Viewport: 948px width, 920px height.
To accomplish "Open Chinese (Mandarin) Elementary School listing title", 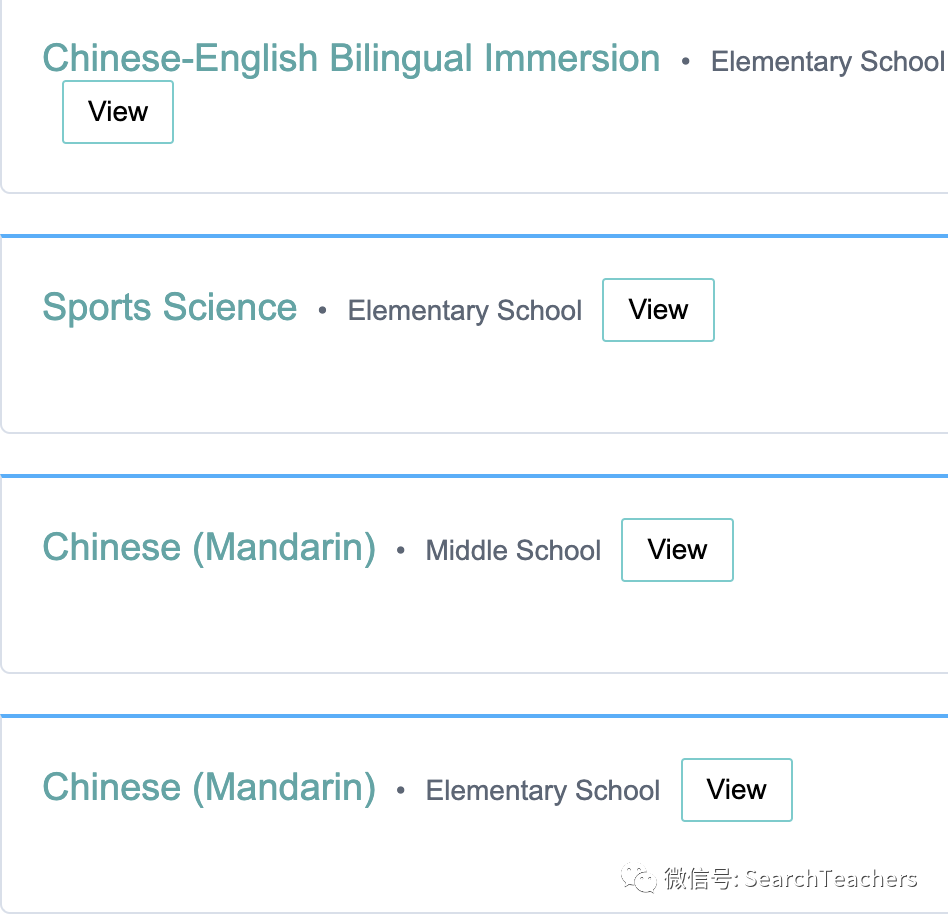I will 209,788.
